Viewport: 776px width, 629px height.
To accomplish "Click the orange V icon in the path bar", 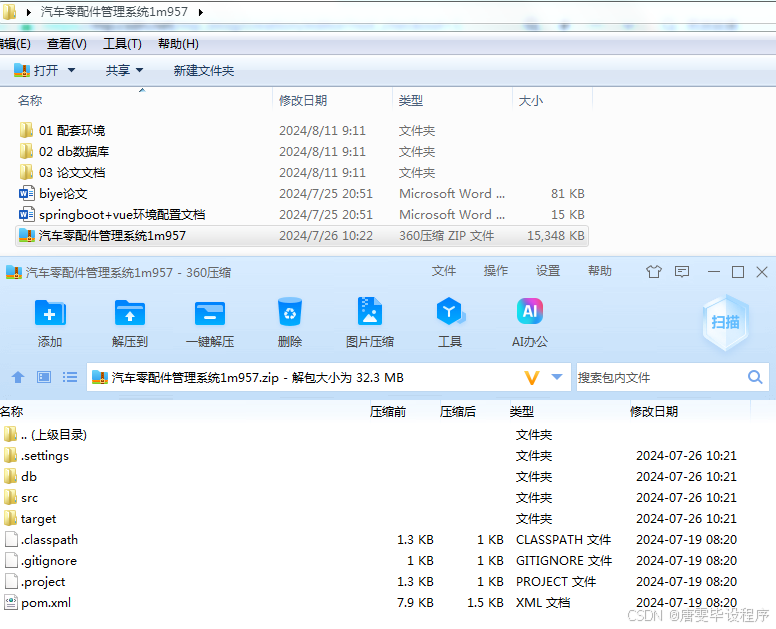I will 532,378.
